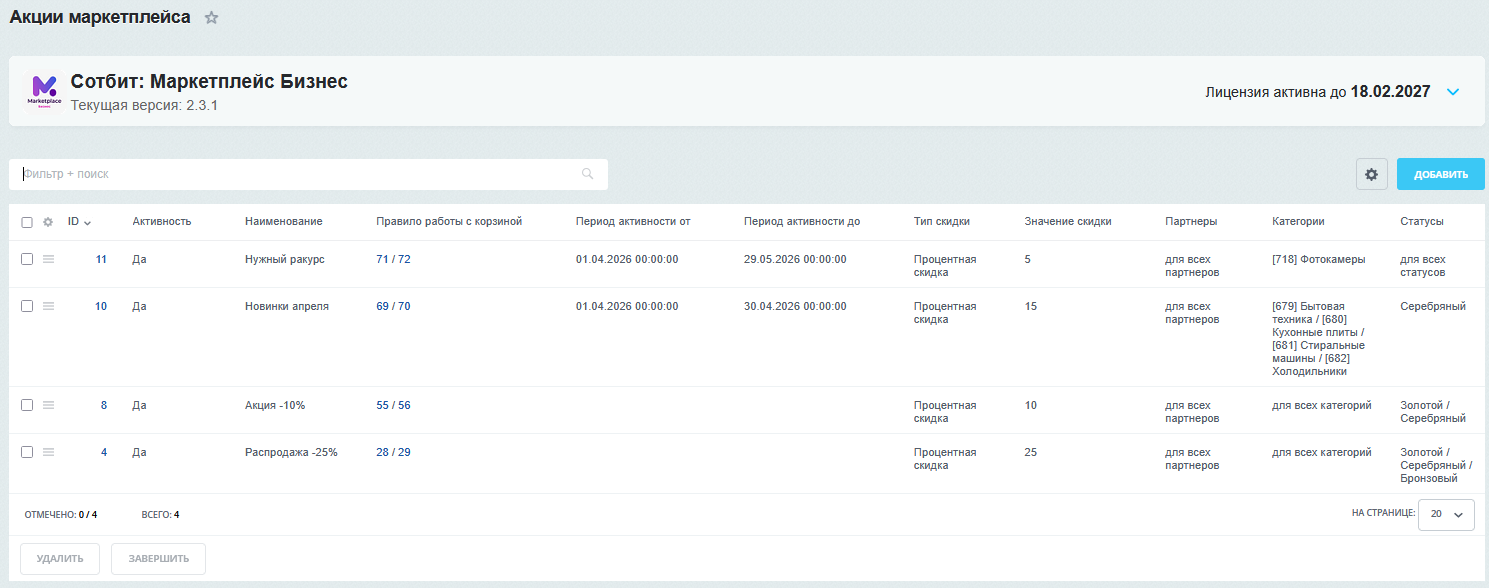
Task: Sort by Наименование column header
Action: [x=283, y=222]
